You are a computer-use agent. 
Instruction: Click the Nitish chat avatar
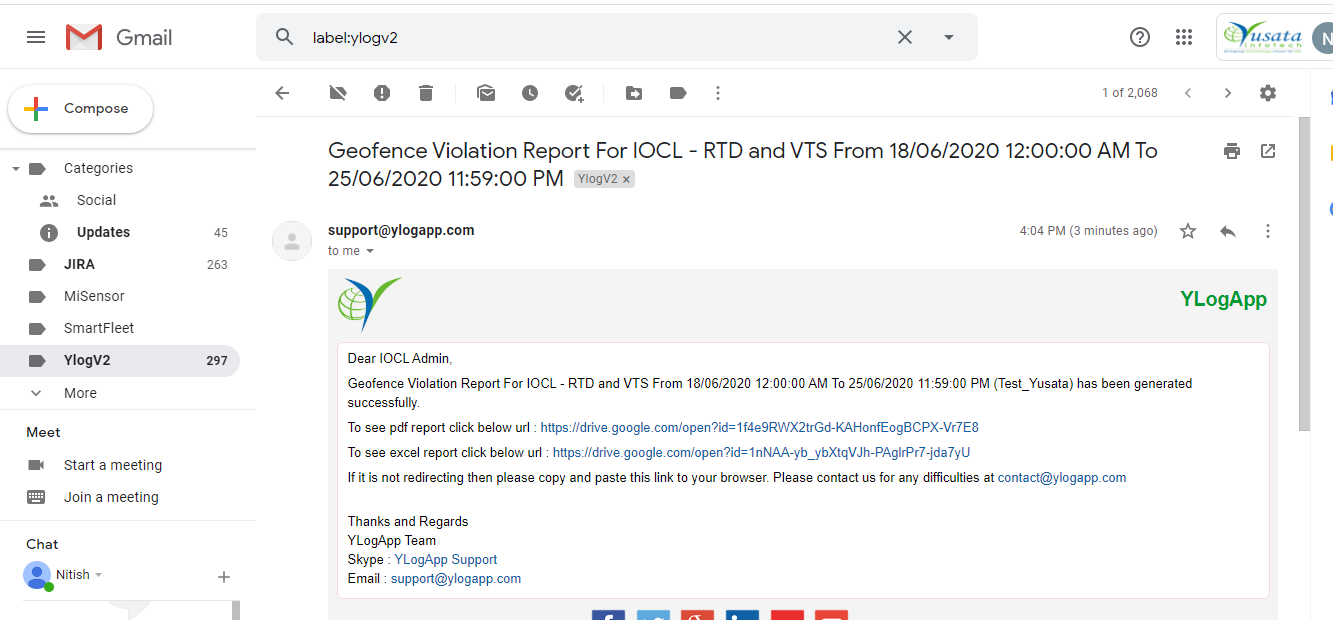click(x=38, y=576)
